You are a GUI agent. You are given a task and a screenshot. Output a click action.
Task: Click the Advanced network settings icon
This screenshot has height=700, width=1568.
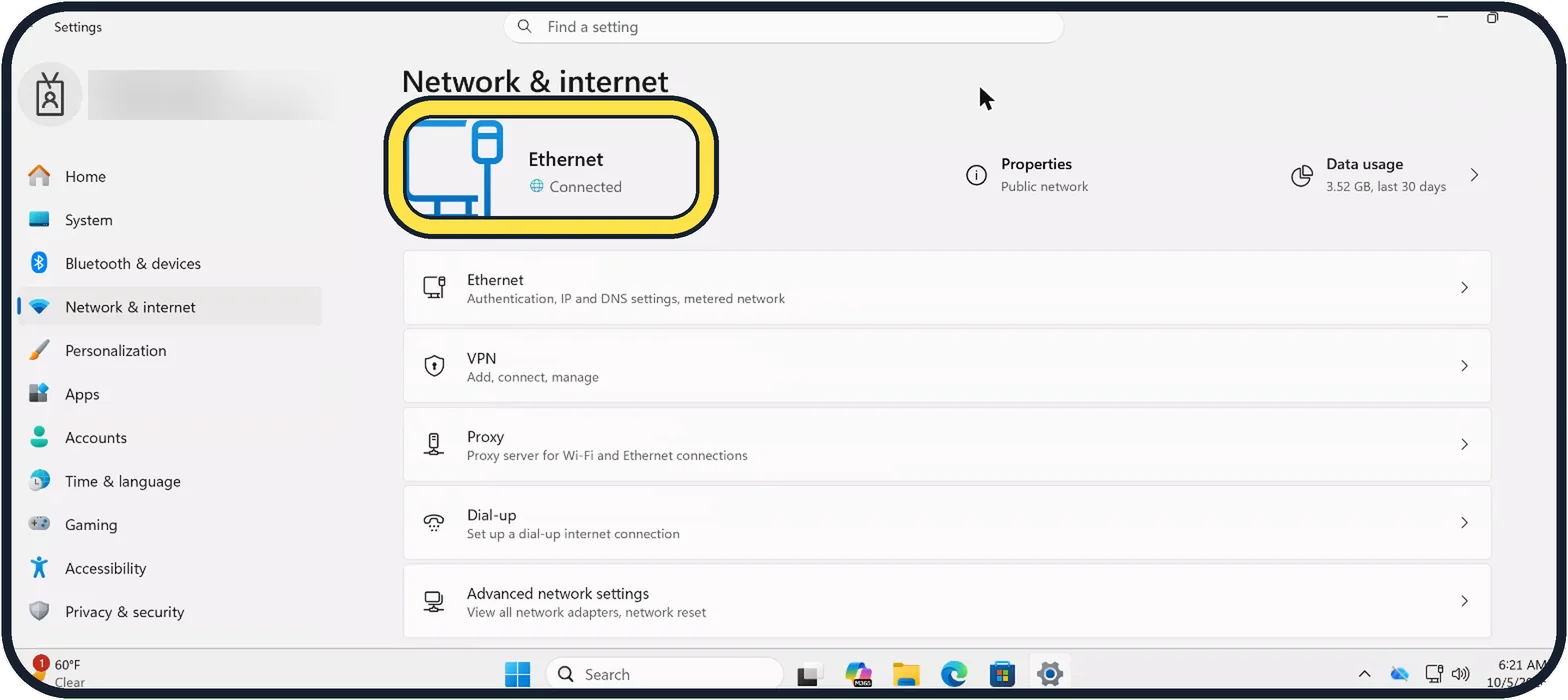(x=434, y=601)
